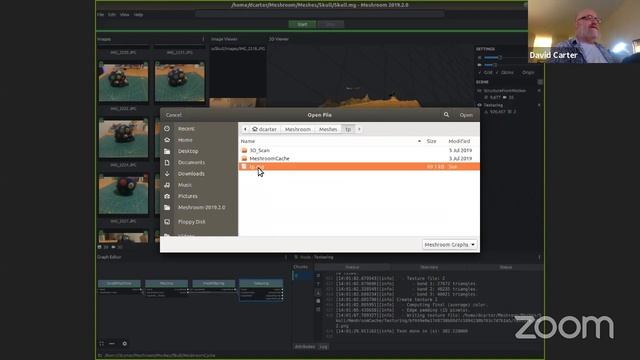Switch to the Attributes tab
The image size is (640, 360).
(x=305, y=347)
